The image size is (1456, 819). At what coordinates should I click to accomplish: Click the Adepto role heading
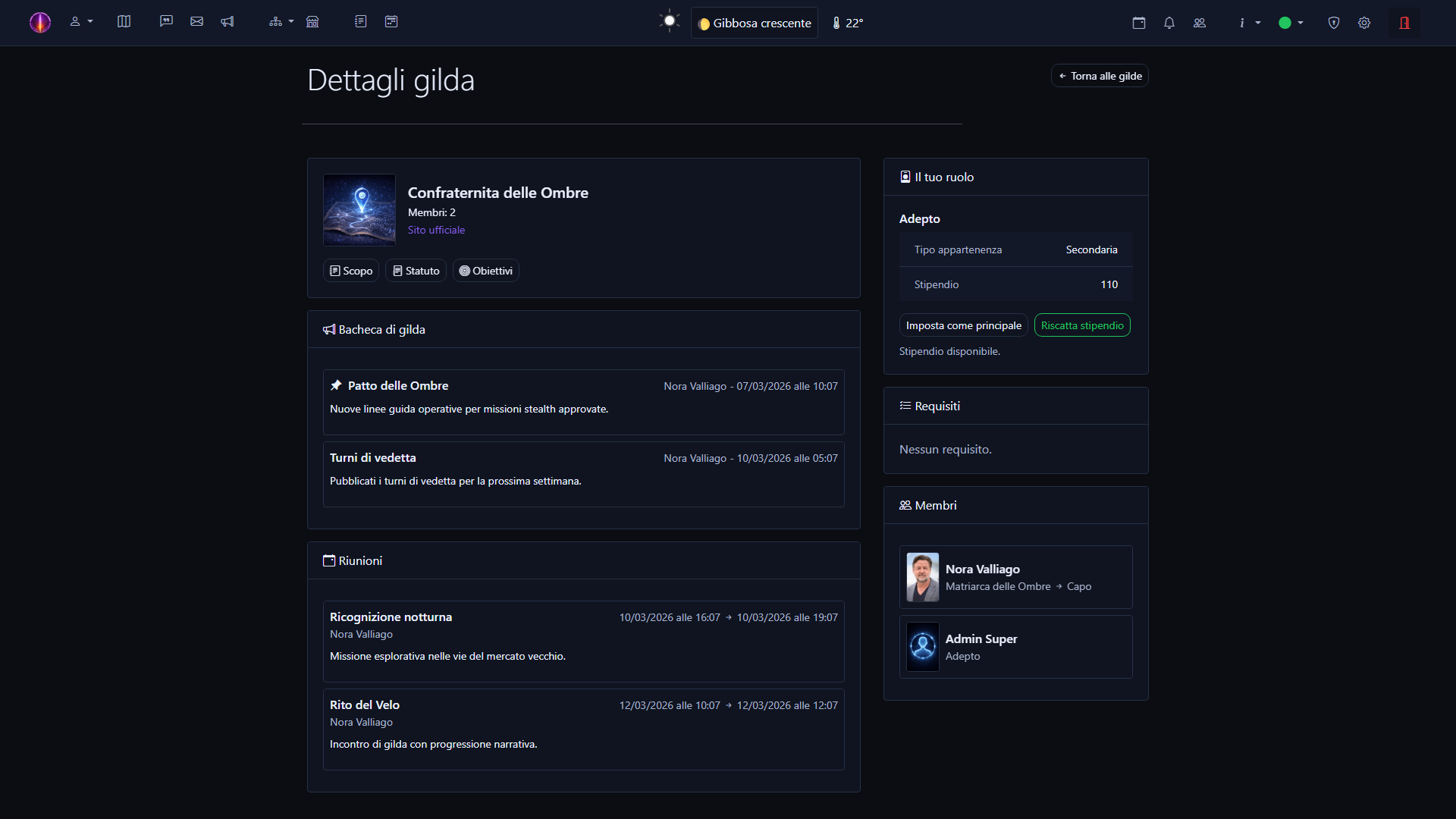(x=919, y=218)
